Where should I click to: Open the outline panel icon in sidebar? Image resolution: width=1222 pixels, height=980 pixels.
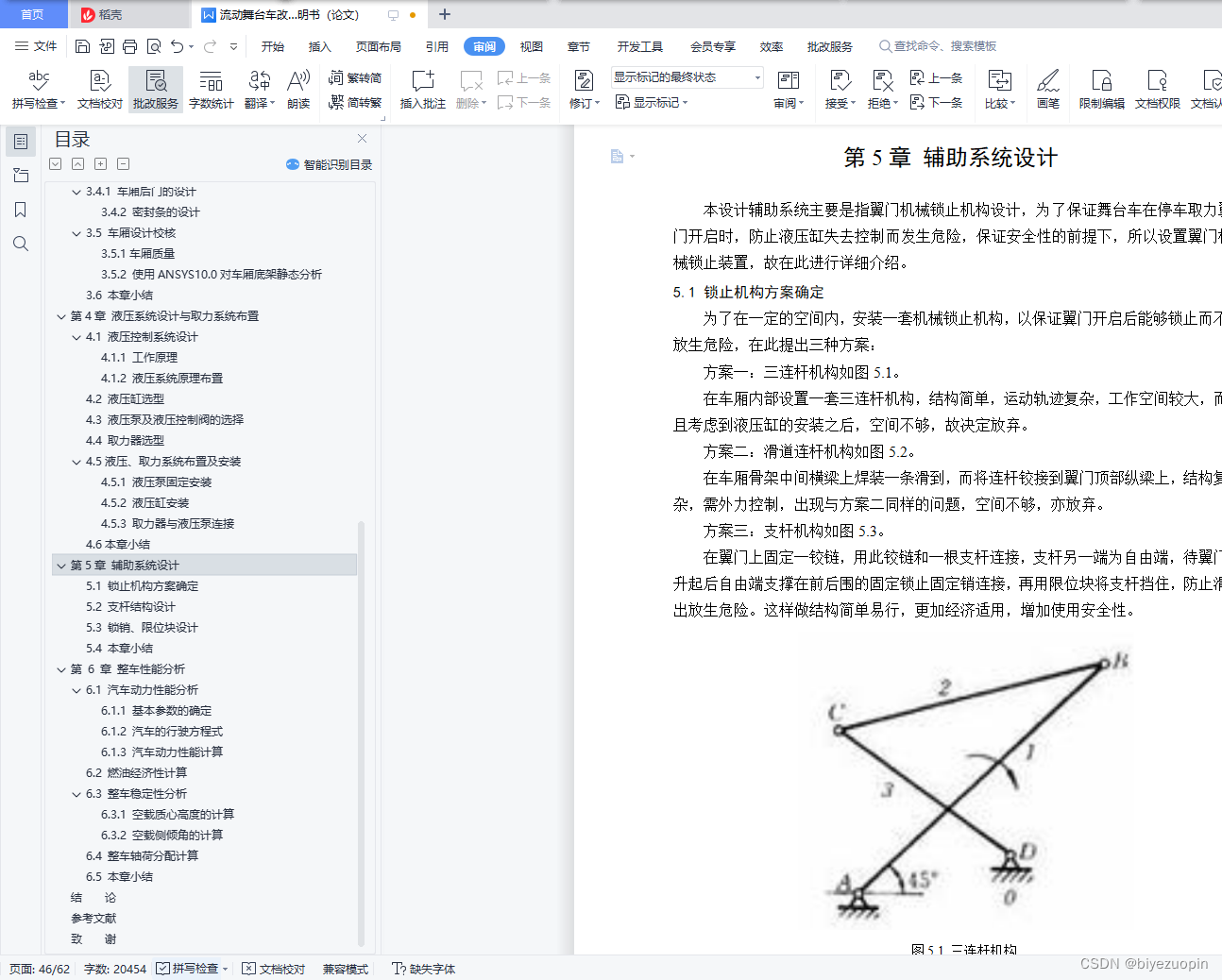(21, 142)
